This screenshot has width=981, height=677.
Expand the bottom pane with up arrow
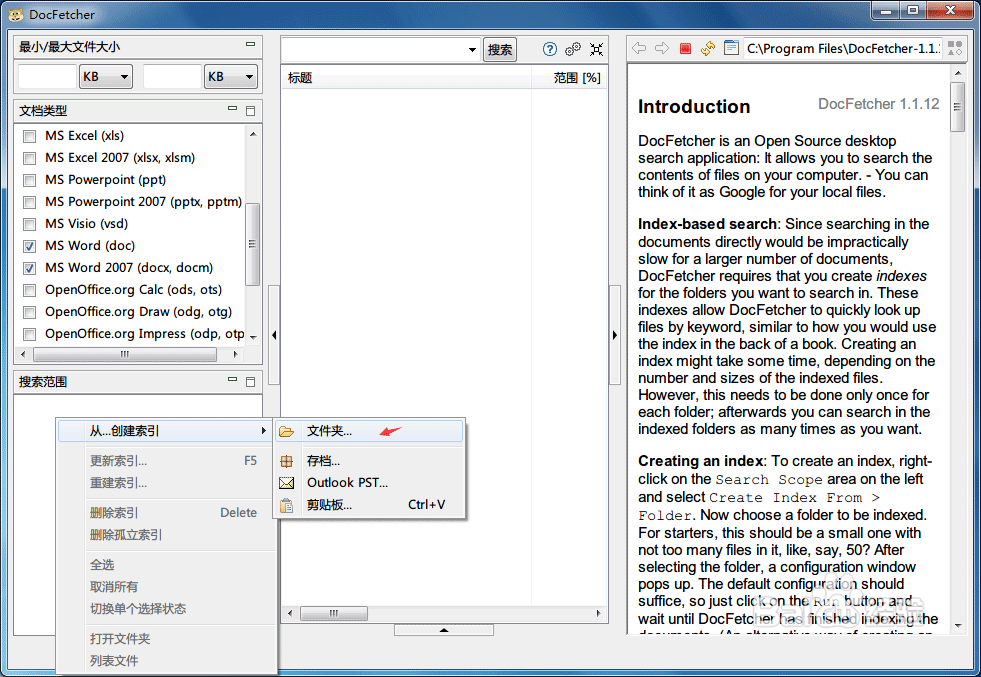coord(444,629)
